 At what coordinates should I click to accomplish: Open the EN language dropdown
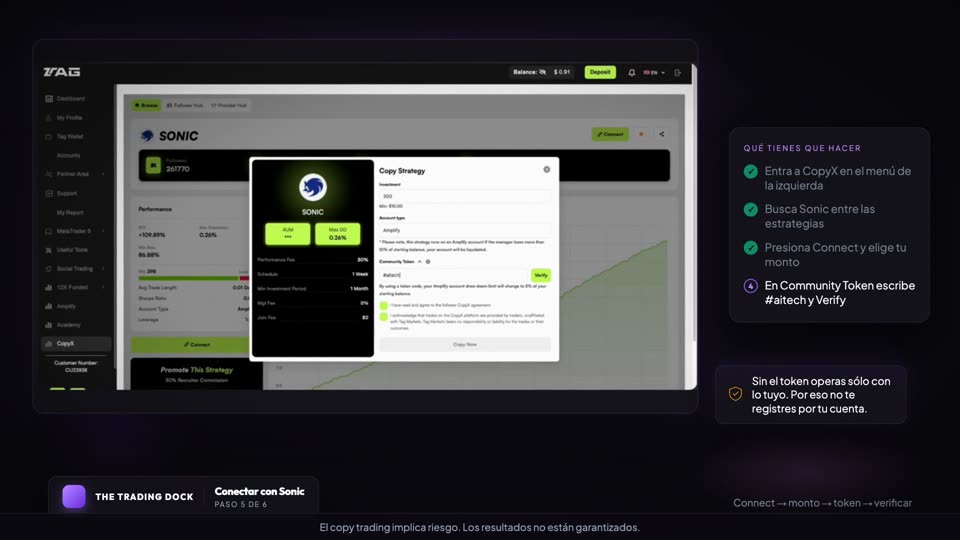(x=654, y=73)
